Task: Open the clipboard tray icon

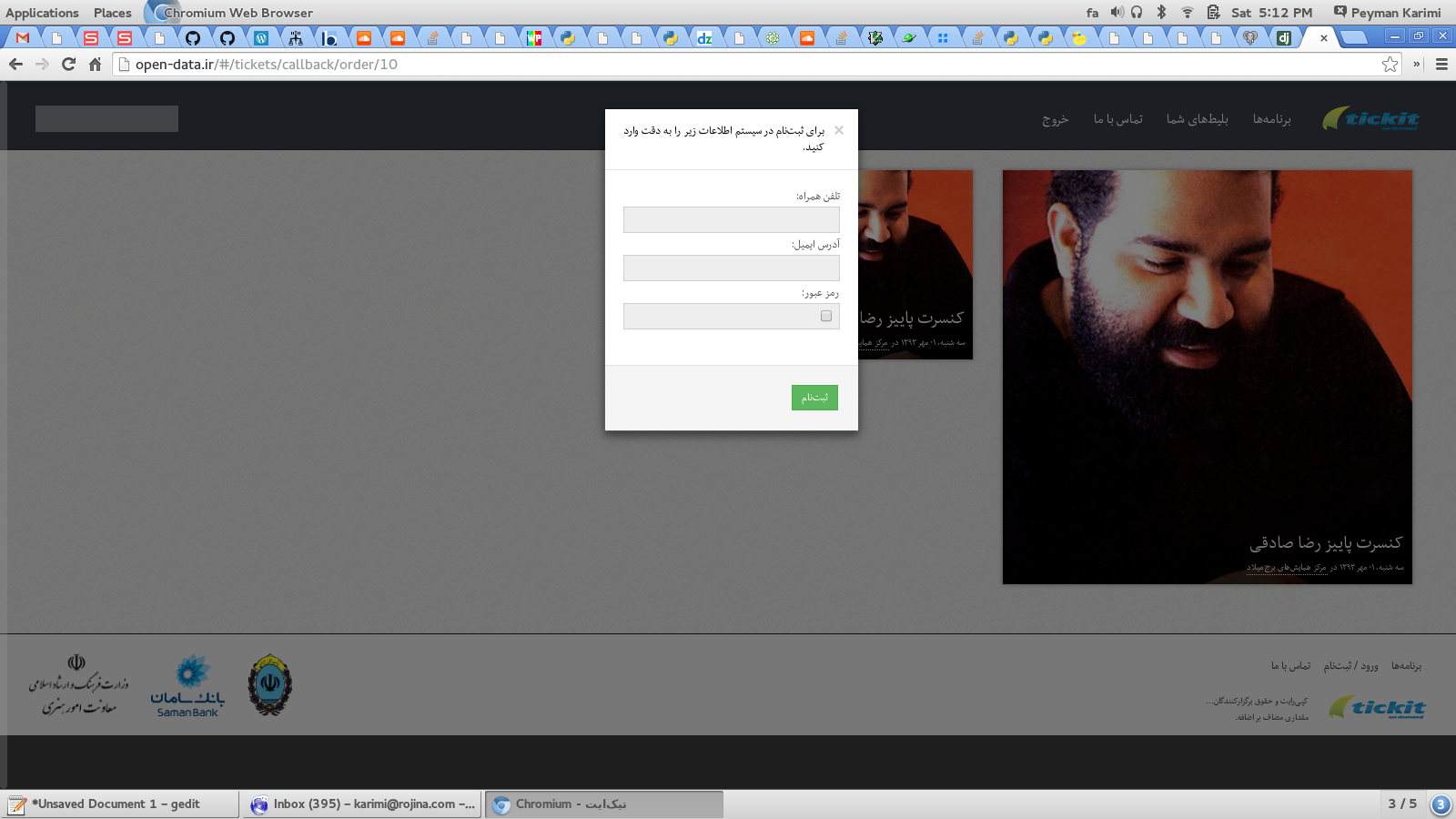Action: [1213, 13]
